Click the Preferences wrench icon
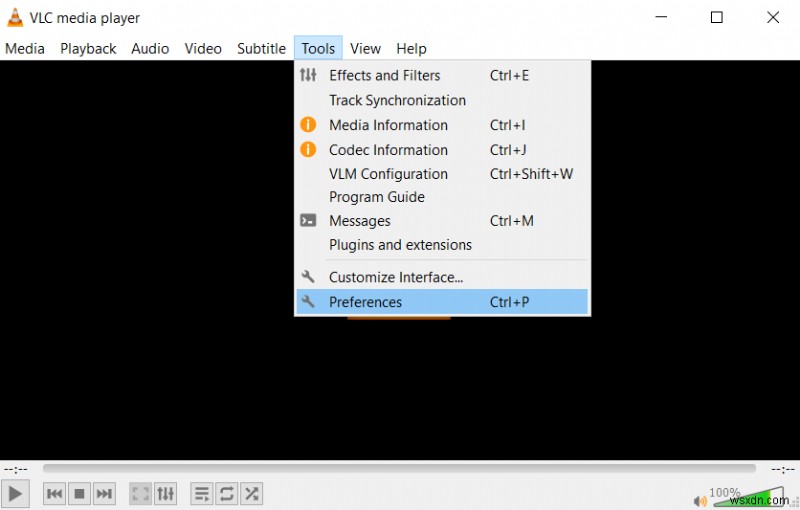 click(x=308, y=301)
